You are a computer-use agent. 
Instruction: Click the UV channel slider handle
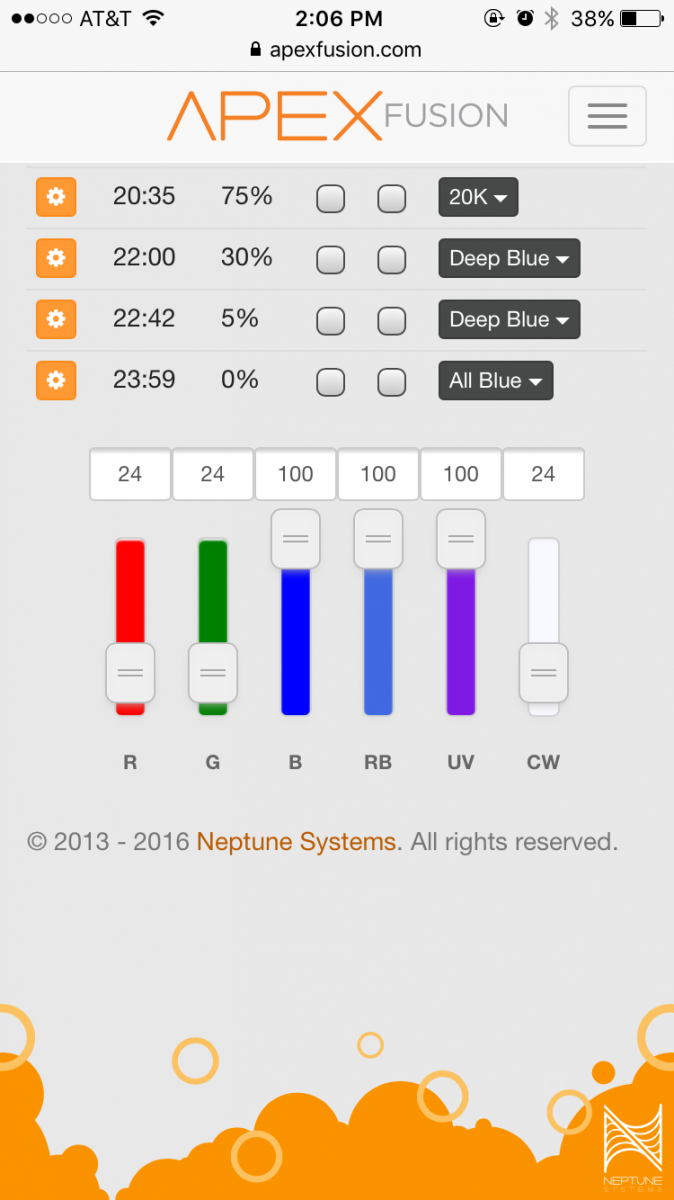(461, 539)
